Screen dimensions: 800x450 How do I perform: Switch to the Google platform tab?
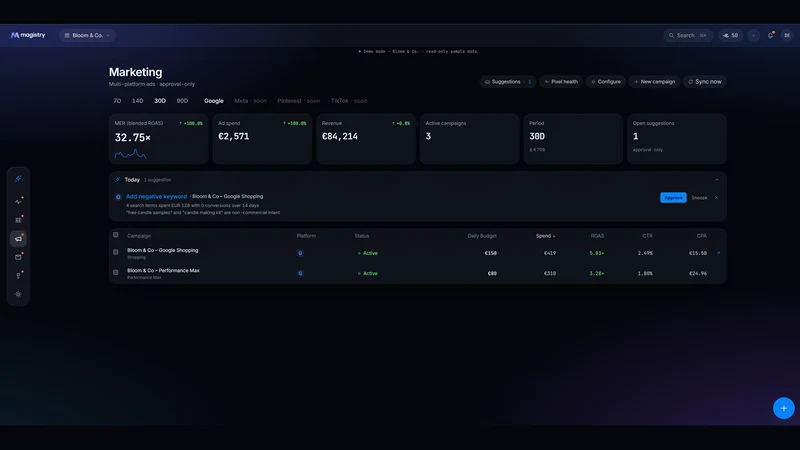(214, 101)
